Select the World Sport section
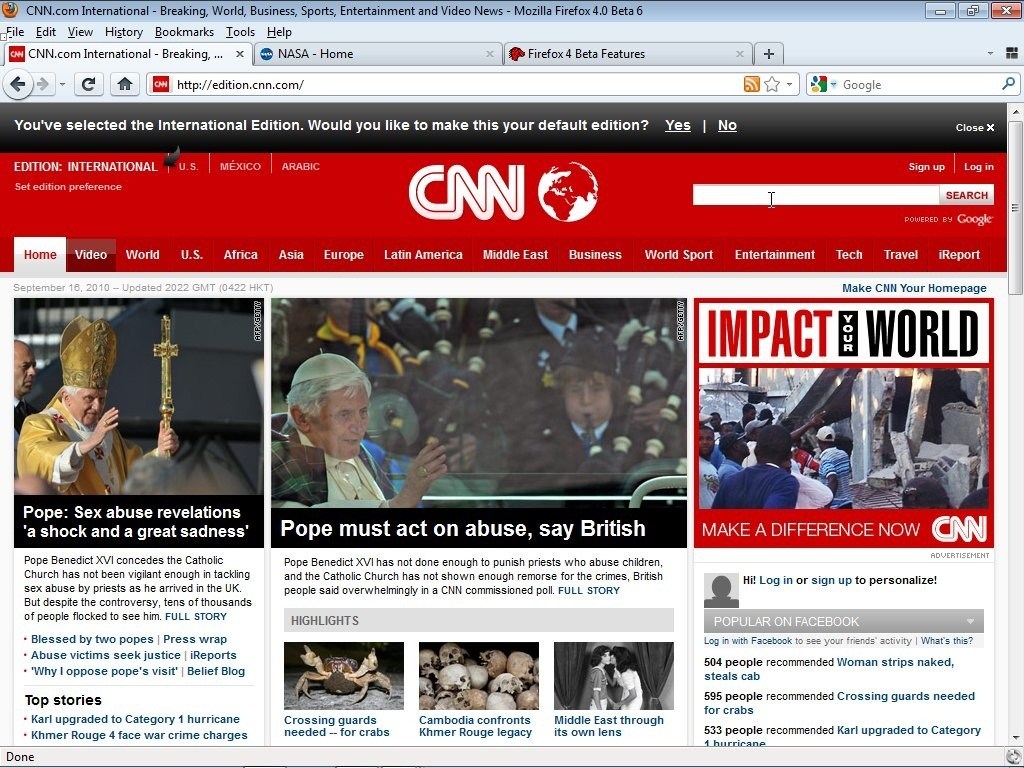The width and height of the screenshot is (1024, 768). click(678, 255)
